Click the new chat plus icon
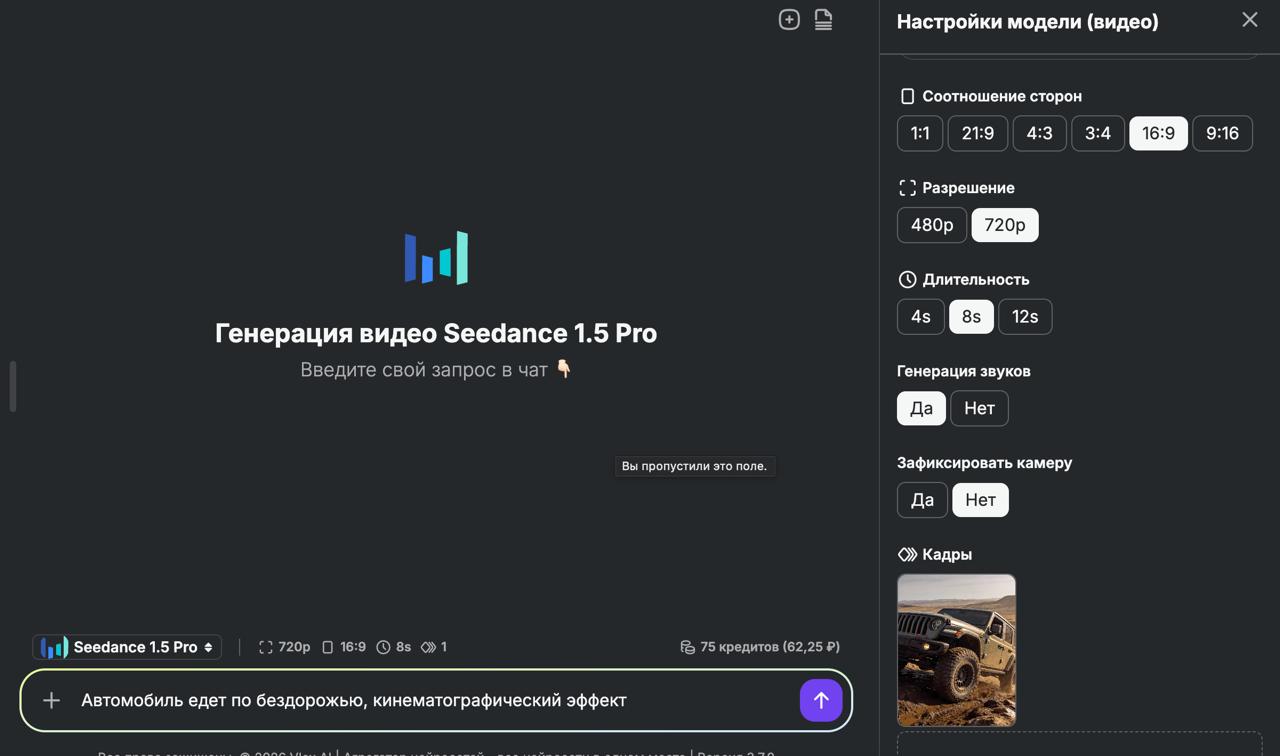This screenshot has height=756, width=1280. coord(789,19)
